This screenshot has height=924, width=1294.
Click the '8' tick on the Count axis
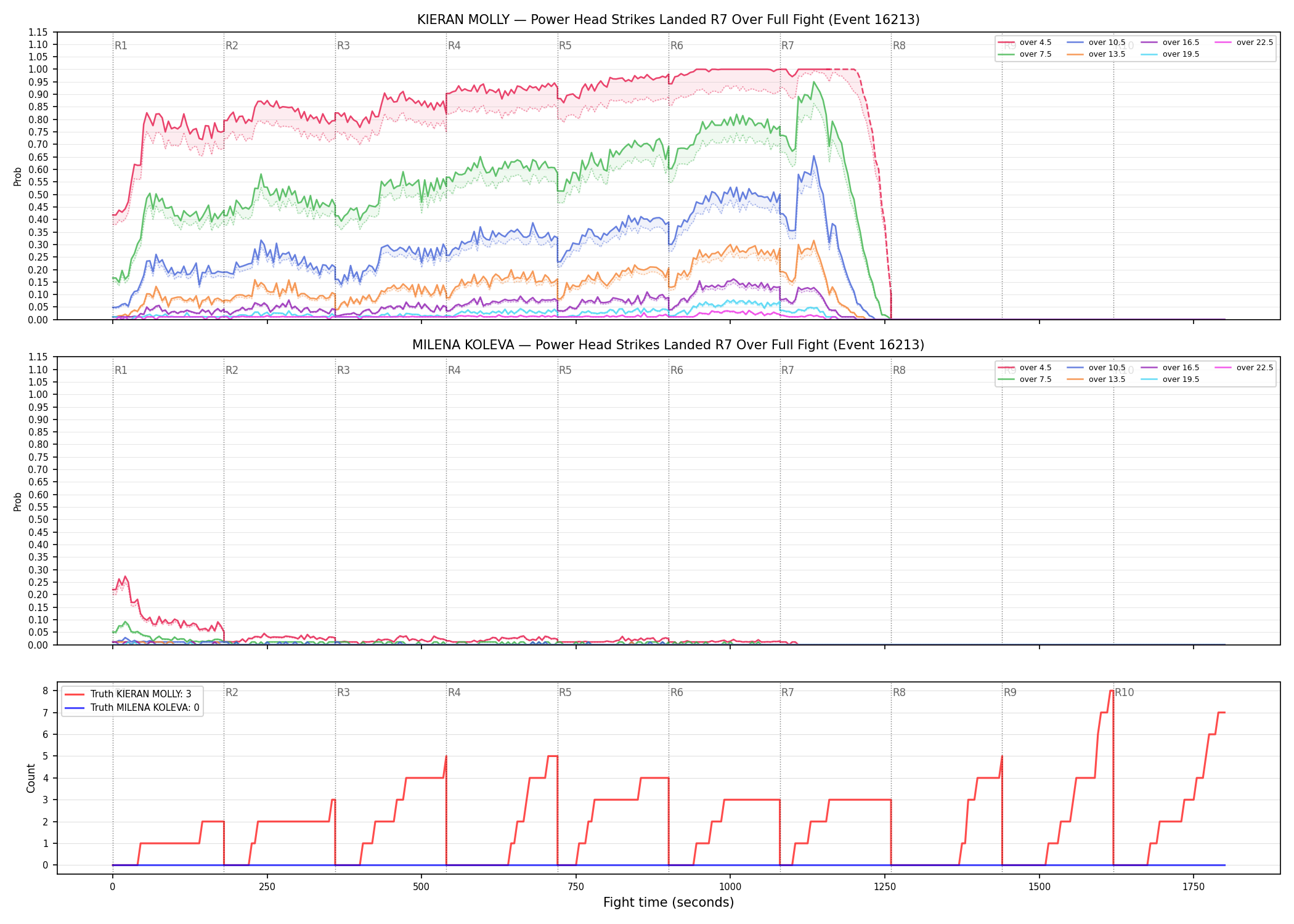point(46,691)
